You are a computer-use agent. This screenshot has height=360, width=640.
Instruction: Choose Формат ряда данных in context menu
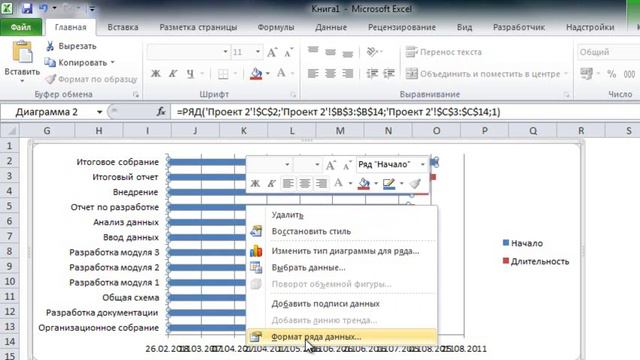pyautogui.click(x=342, y=337)
